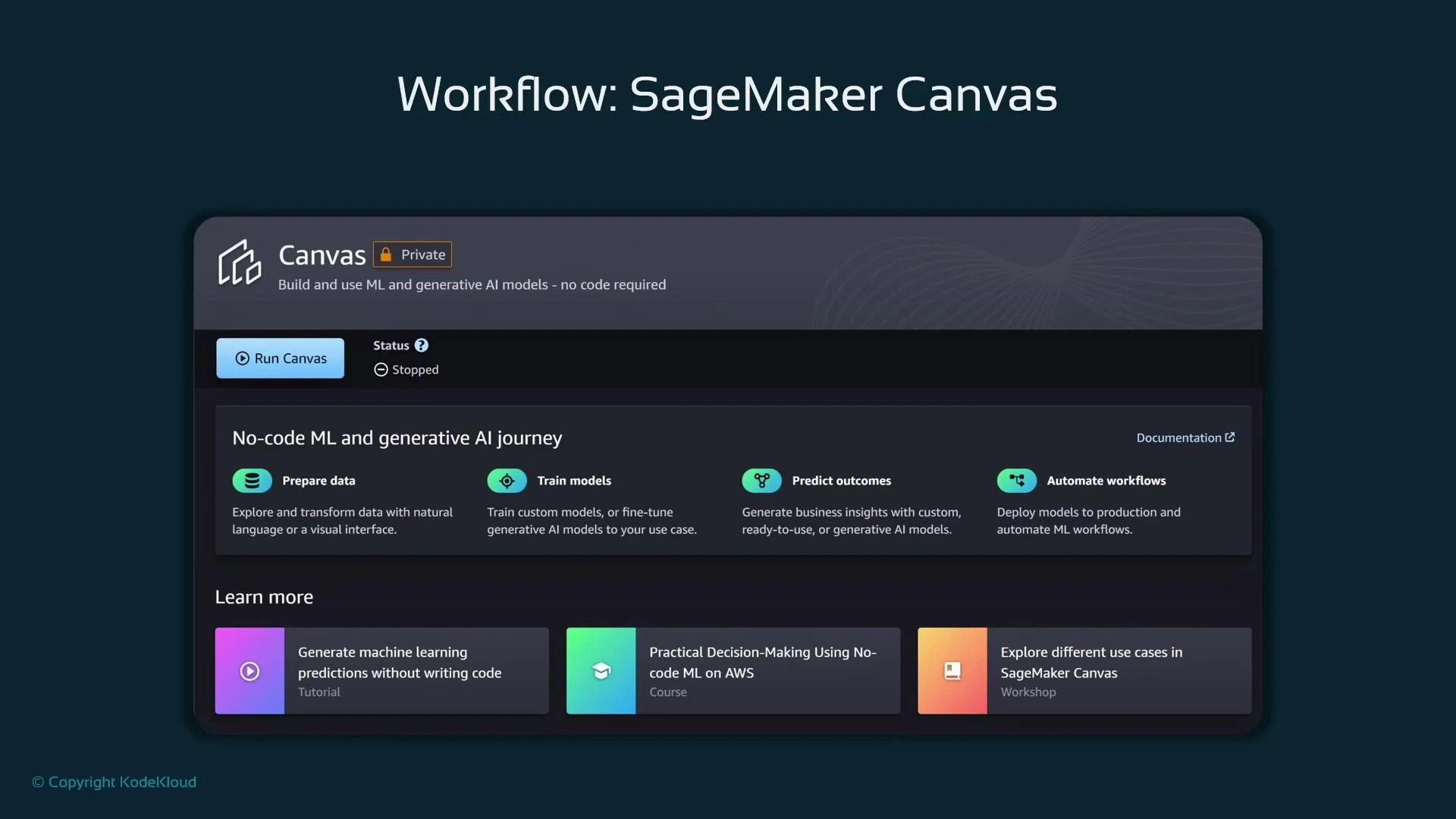Click the Stopped status indicator

tap(406, 369)
